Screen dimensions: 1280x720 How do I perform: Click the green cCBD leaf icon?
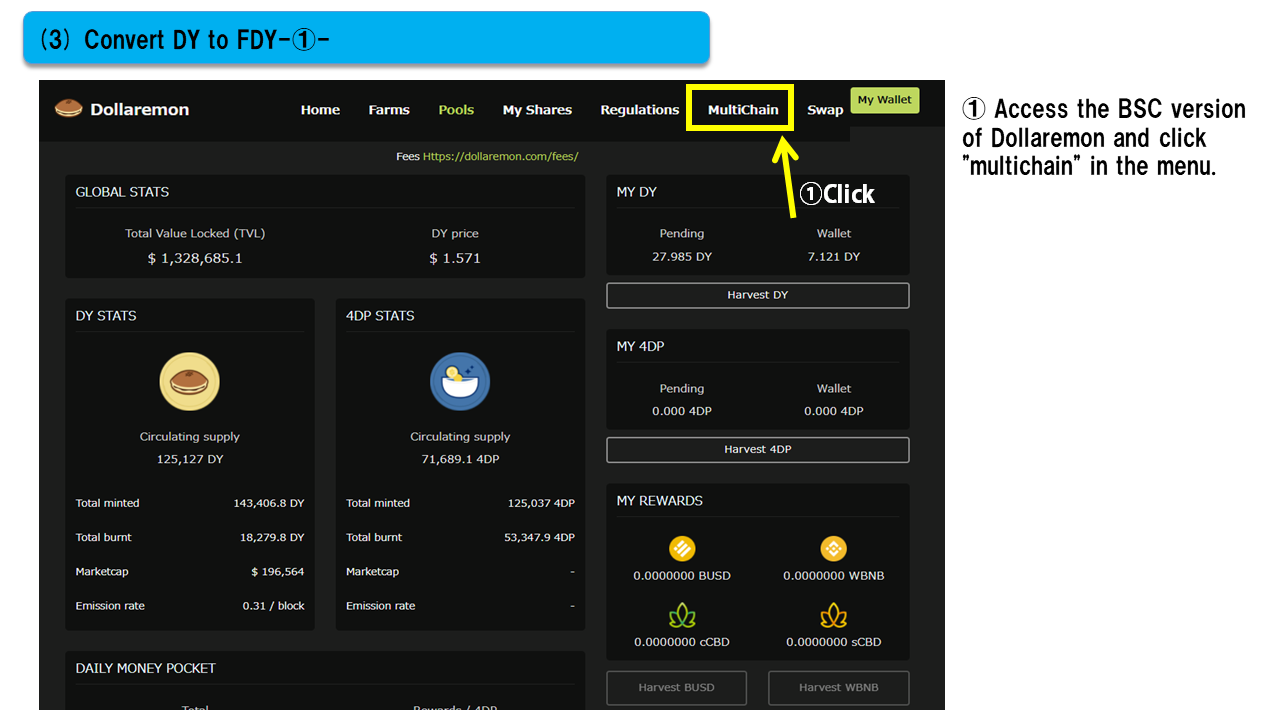682,615
